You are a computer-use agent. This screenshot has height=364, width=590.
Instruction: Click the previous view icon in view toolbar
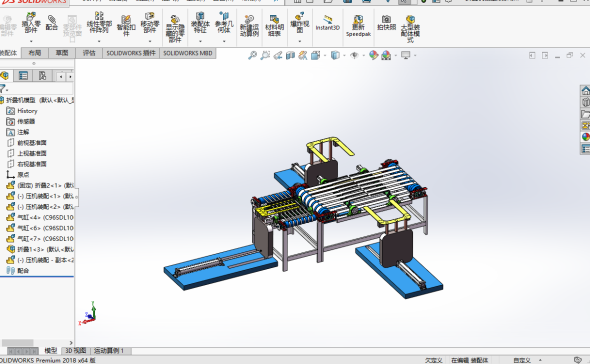pos(278,55)
